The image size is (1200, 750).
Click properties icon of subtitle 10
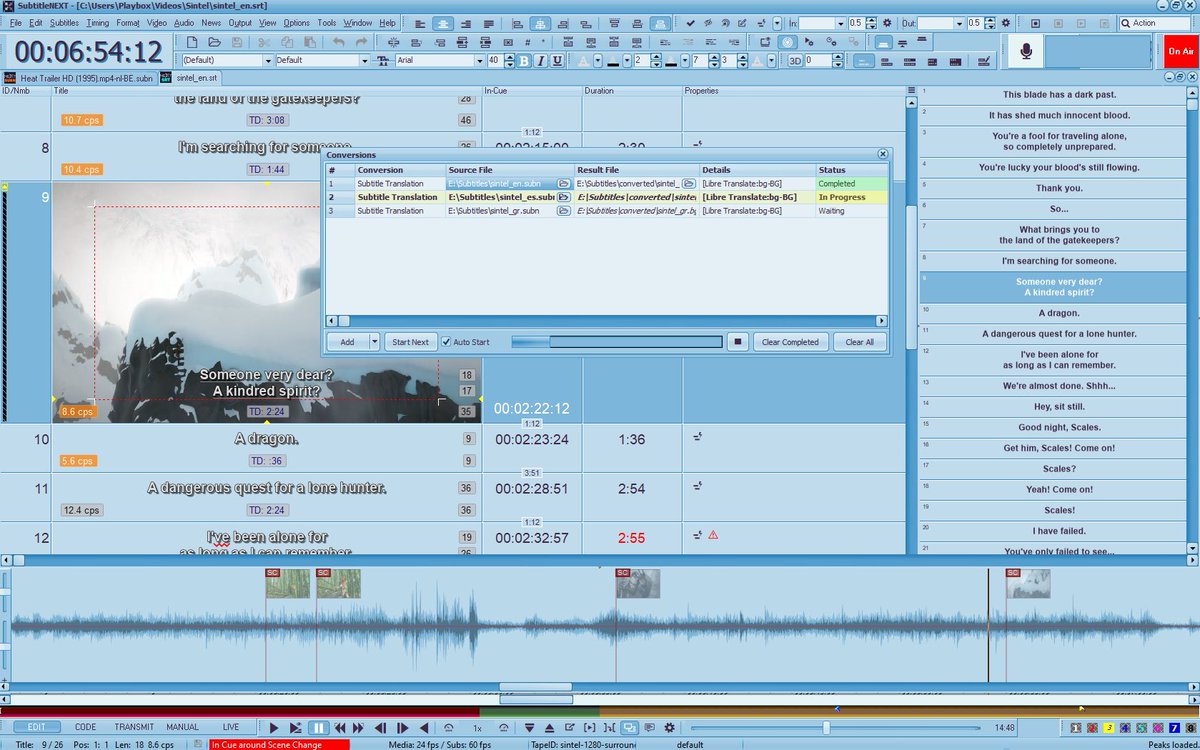pos(698,437)
